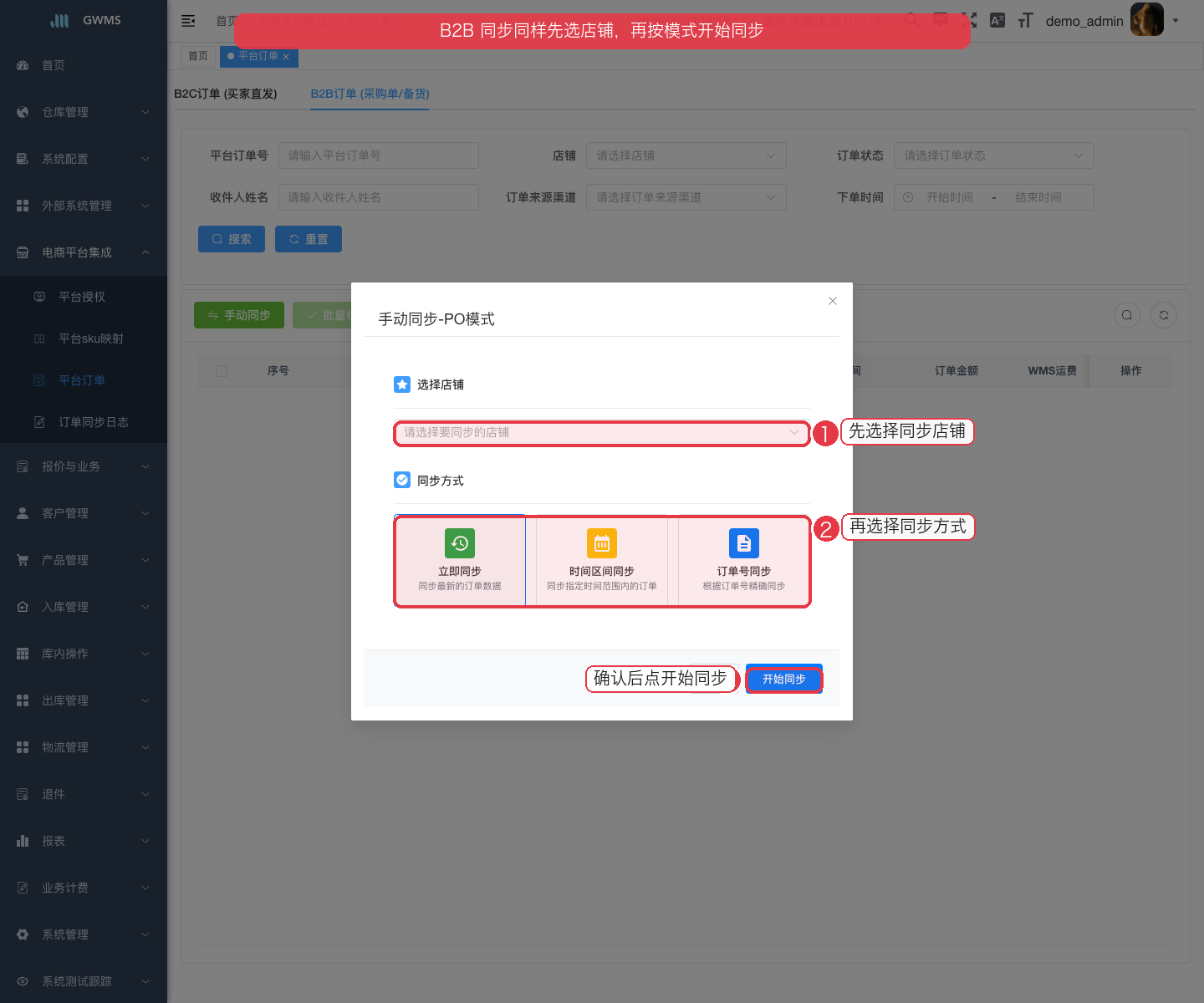Viewport: 1204px width, 1003px height.
Task: Expand 系统管理 sidebar menu
Action: (x=84, y=934)
